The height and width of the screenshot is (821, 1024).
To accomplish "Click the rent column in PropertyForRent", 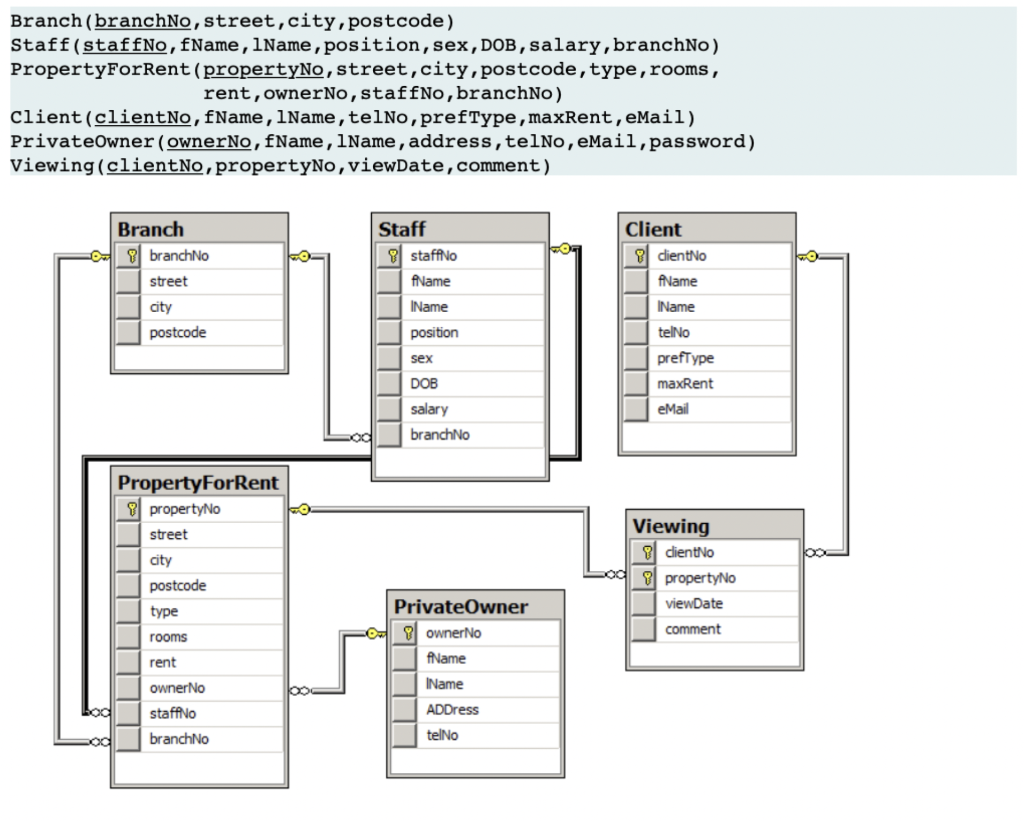I will 199,662.
